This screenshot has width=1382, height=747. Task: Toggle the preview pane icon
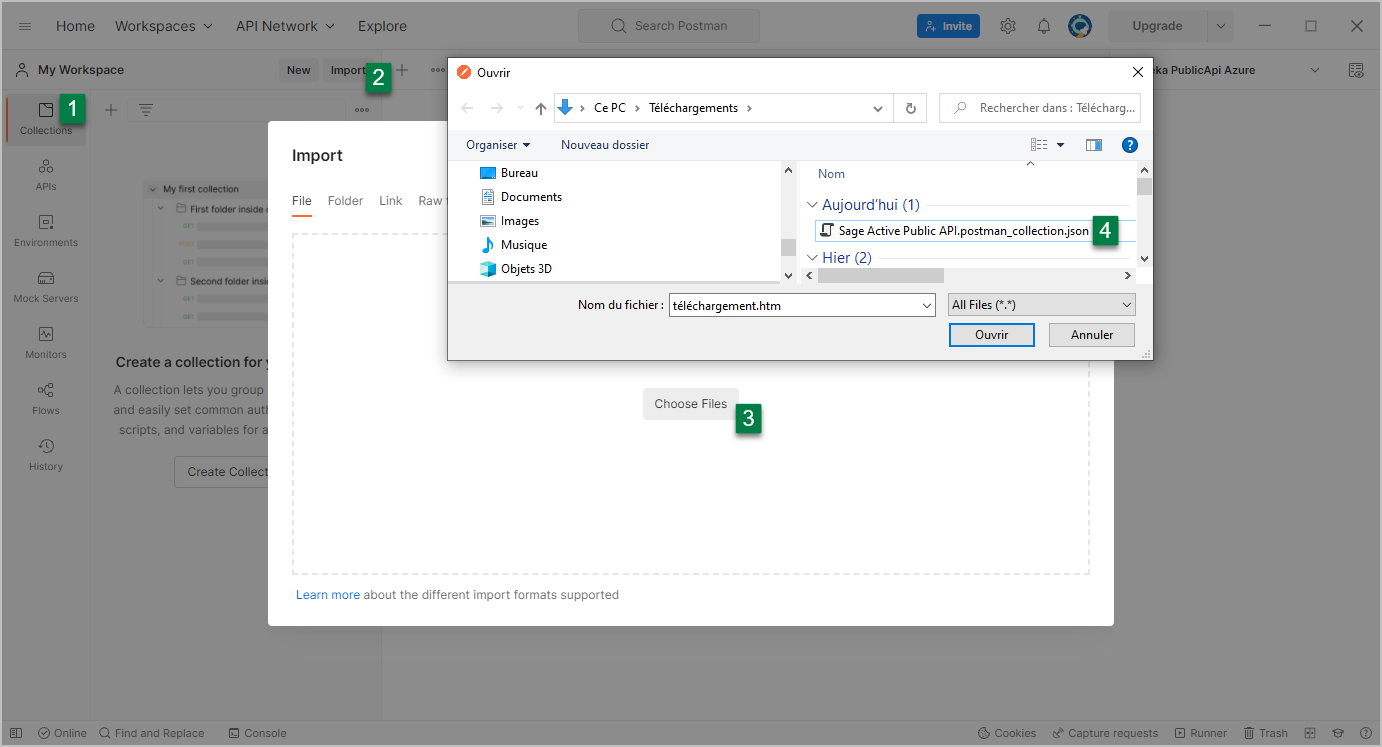coord(1093,145)
